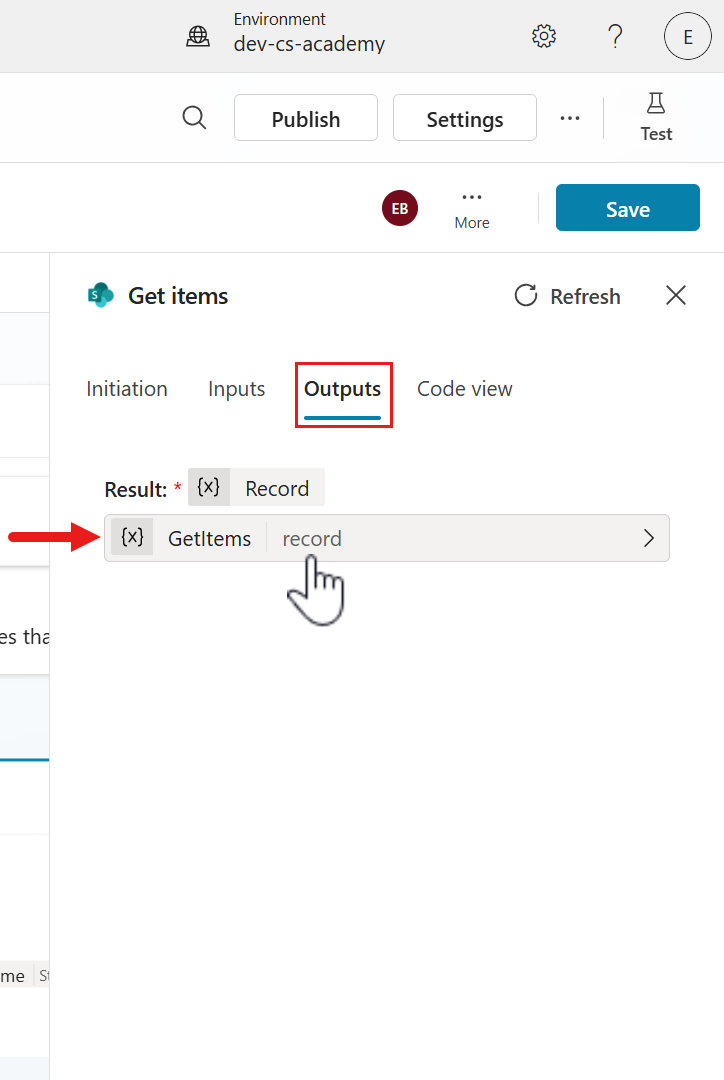Expand the GetItems record chevron
This screenshot has width=724, height=1080.
point(648,538)
